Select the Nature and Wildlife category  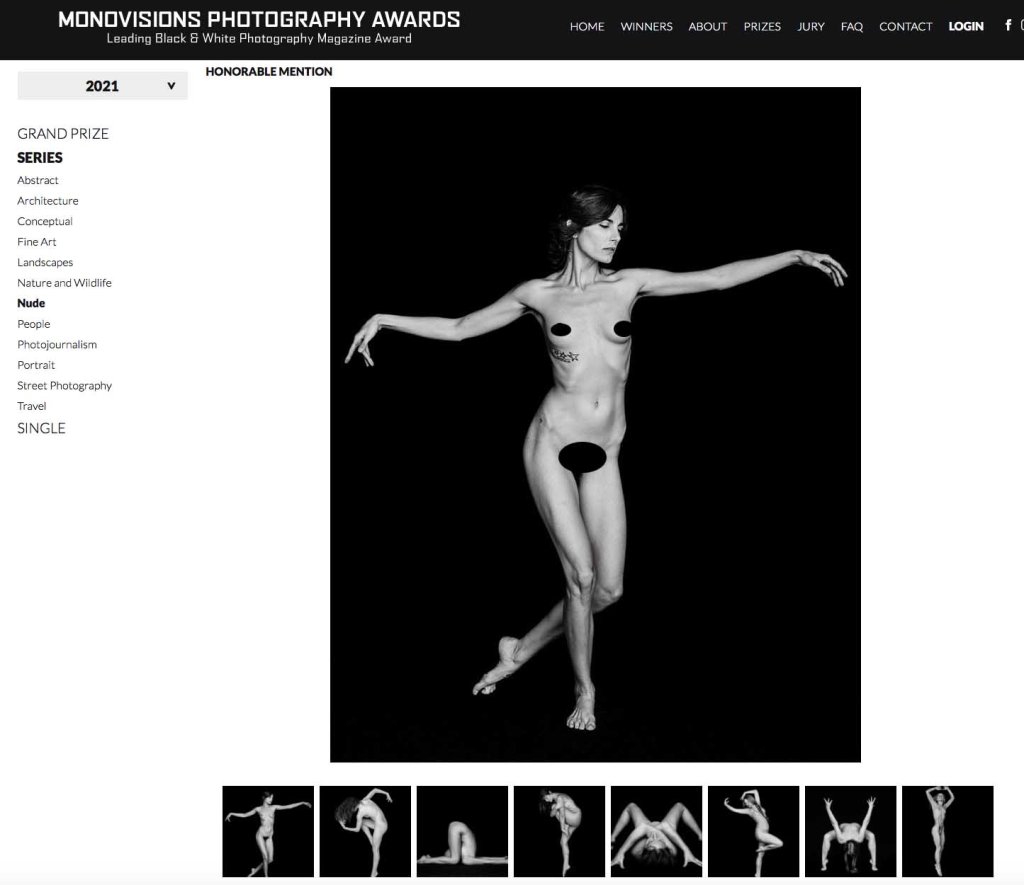click(x=64, y=283)
